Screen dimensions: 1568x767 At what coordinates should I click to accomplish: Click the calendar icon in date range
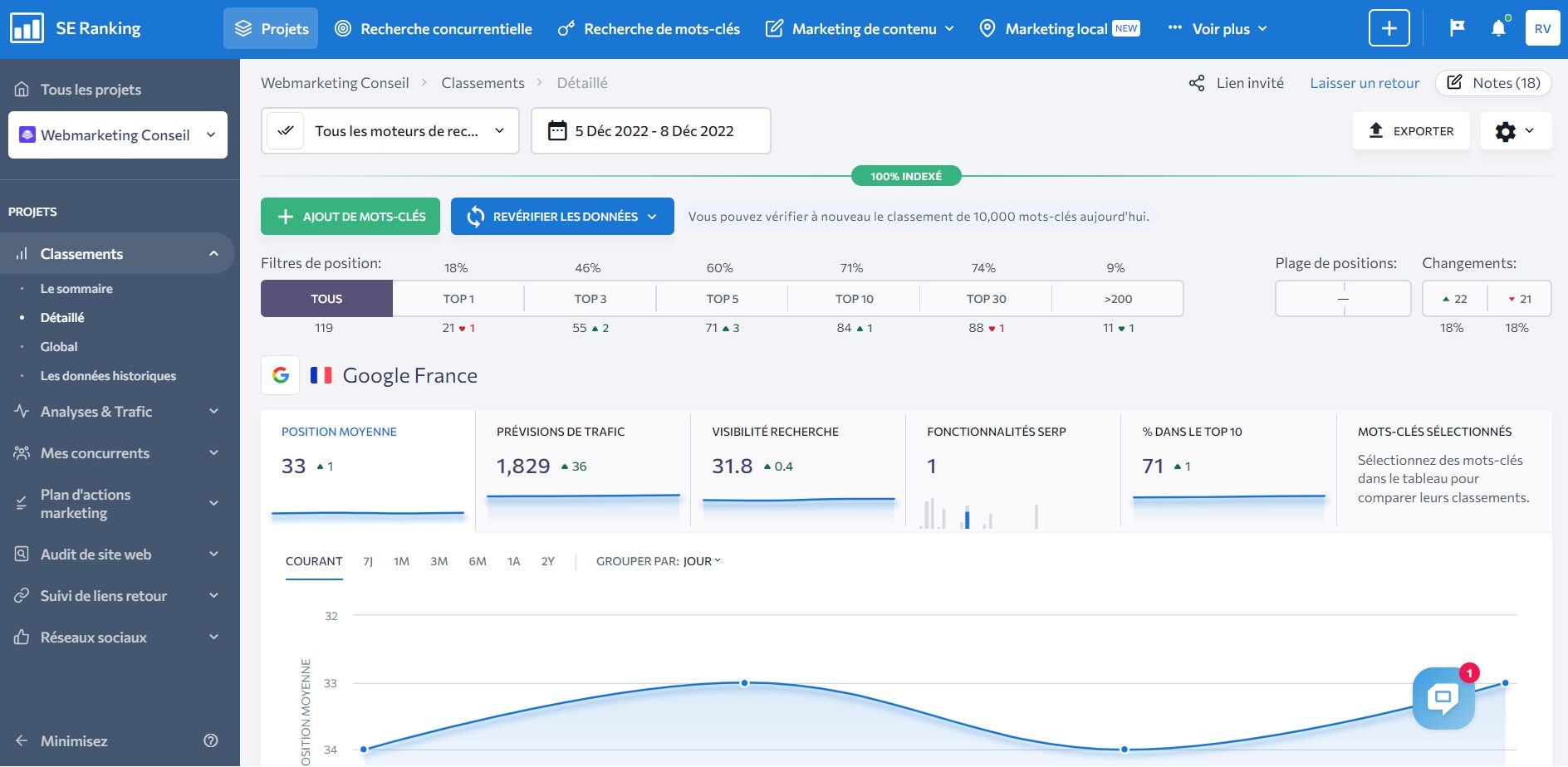coord(557,130)
